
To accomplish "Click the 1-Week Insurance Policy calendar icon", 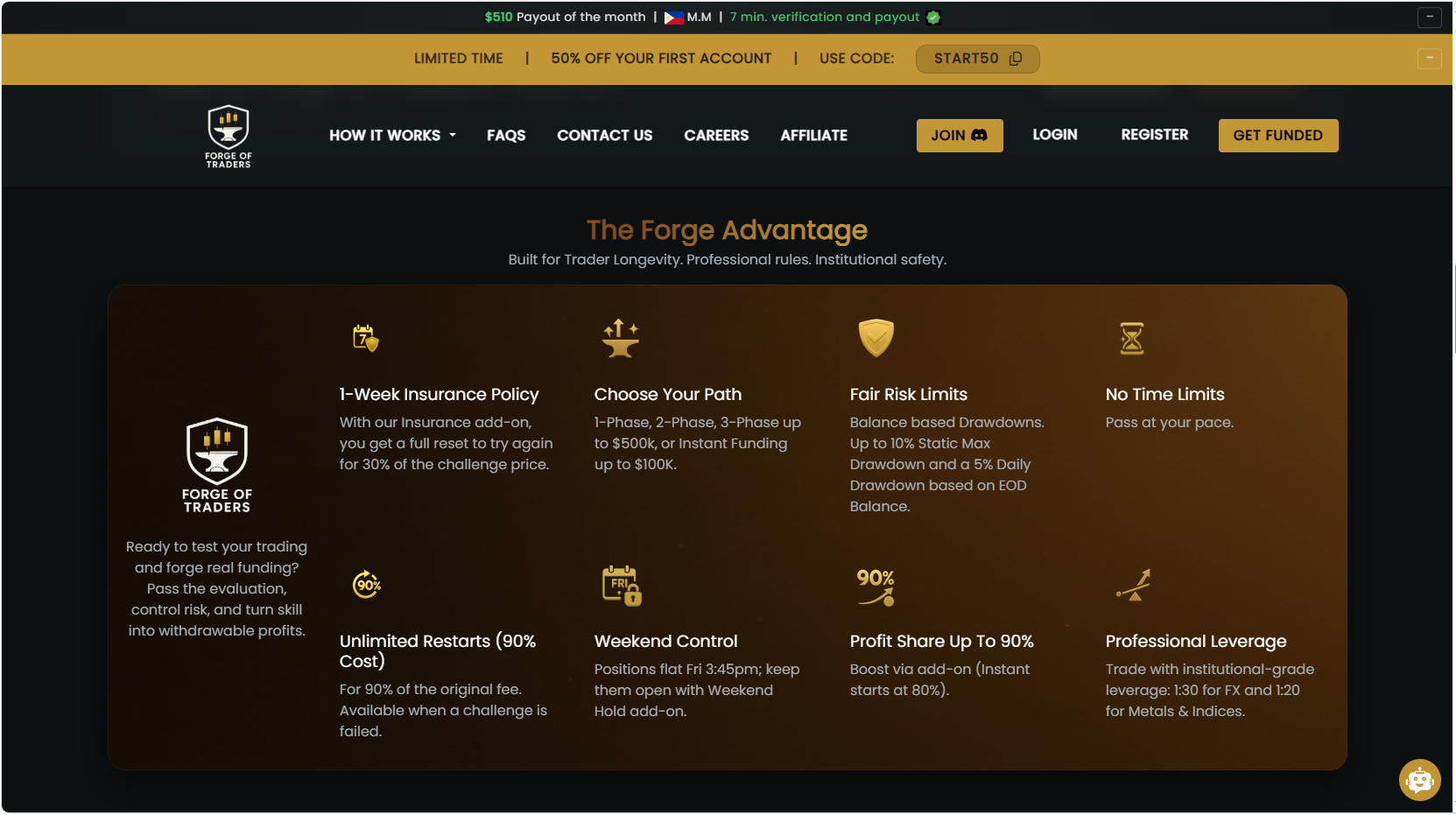I will (x=366, y=338).
